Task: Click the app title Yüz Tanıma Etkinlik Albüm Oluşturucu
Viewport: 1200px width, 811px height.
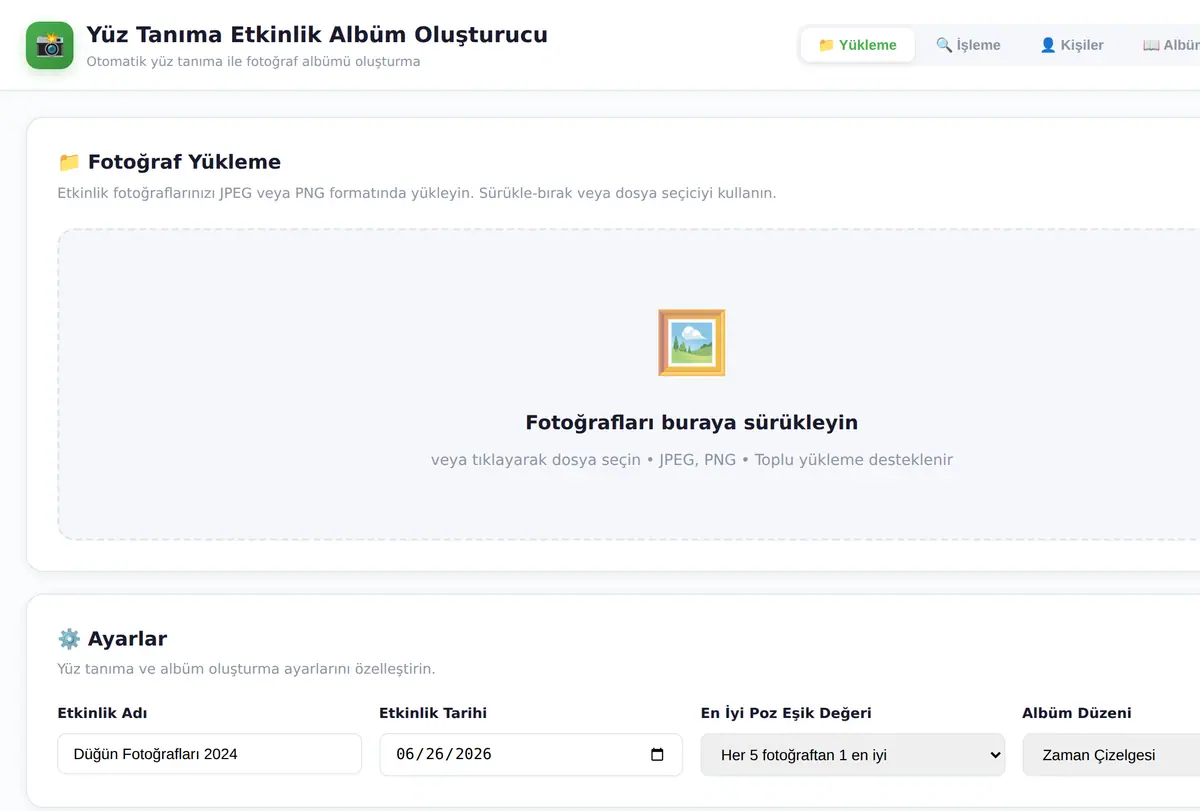Action: [317, 35]
